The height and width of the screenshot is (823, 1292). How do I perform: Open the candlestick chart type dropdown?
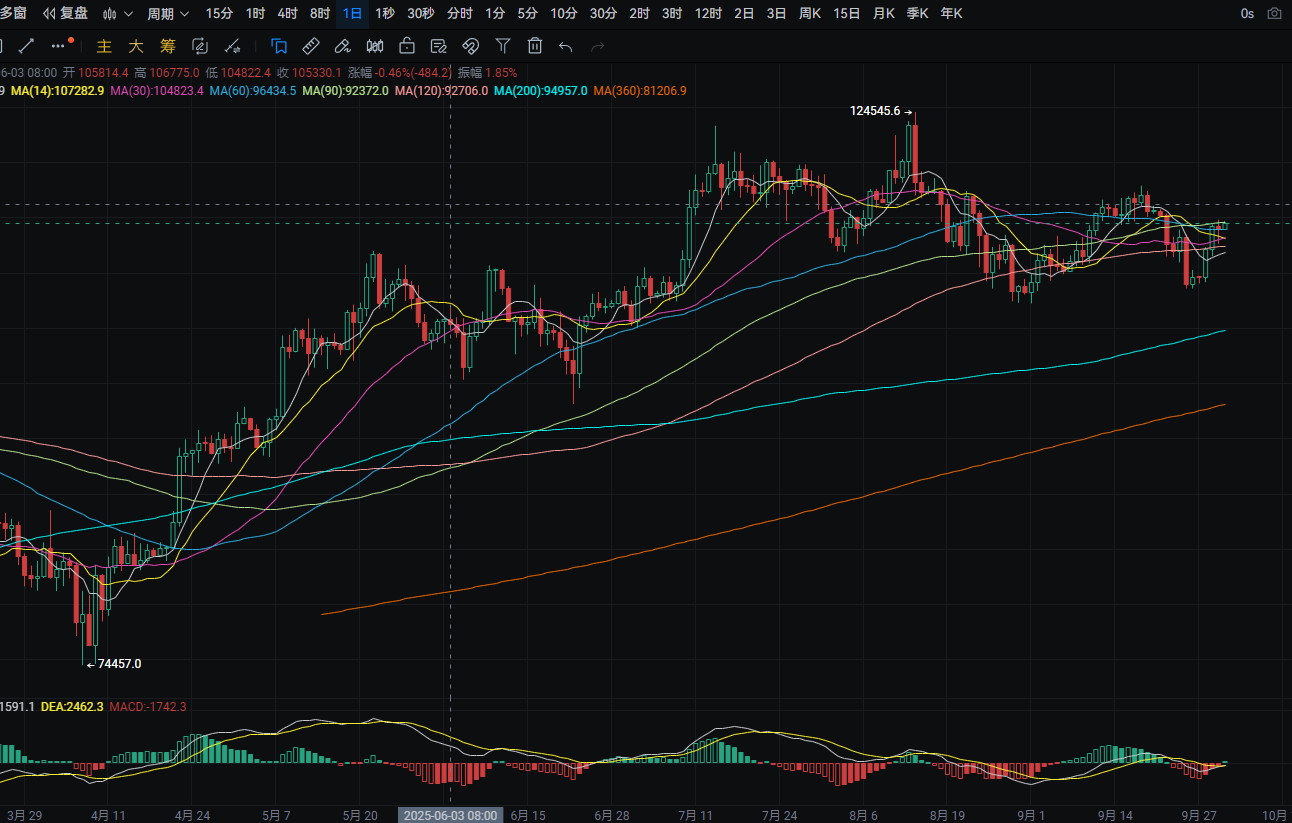pos(118,14)
